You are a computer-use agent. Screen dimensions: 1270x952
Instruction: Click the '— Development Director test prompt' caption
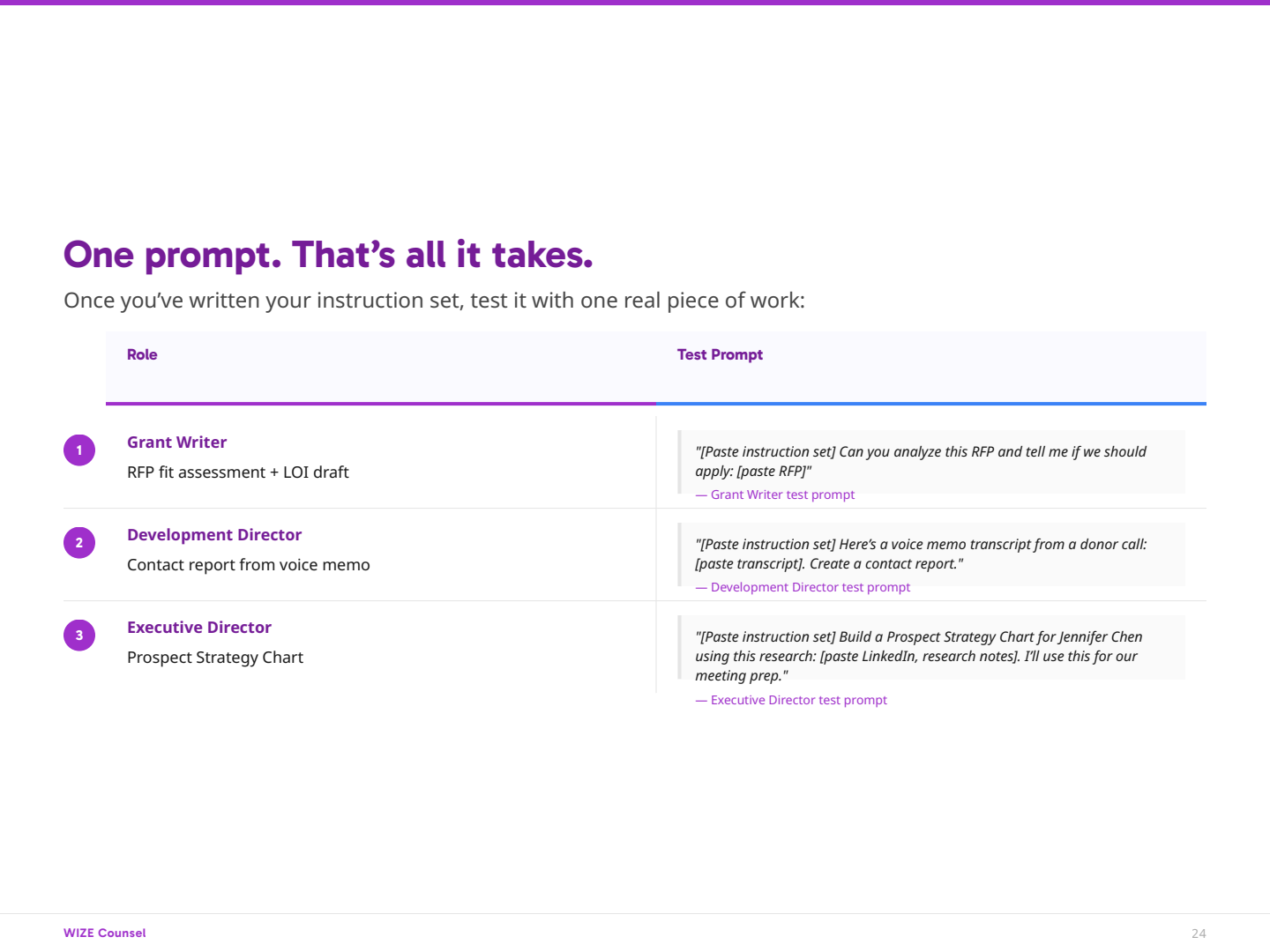click(x=803, y=588)
